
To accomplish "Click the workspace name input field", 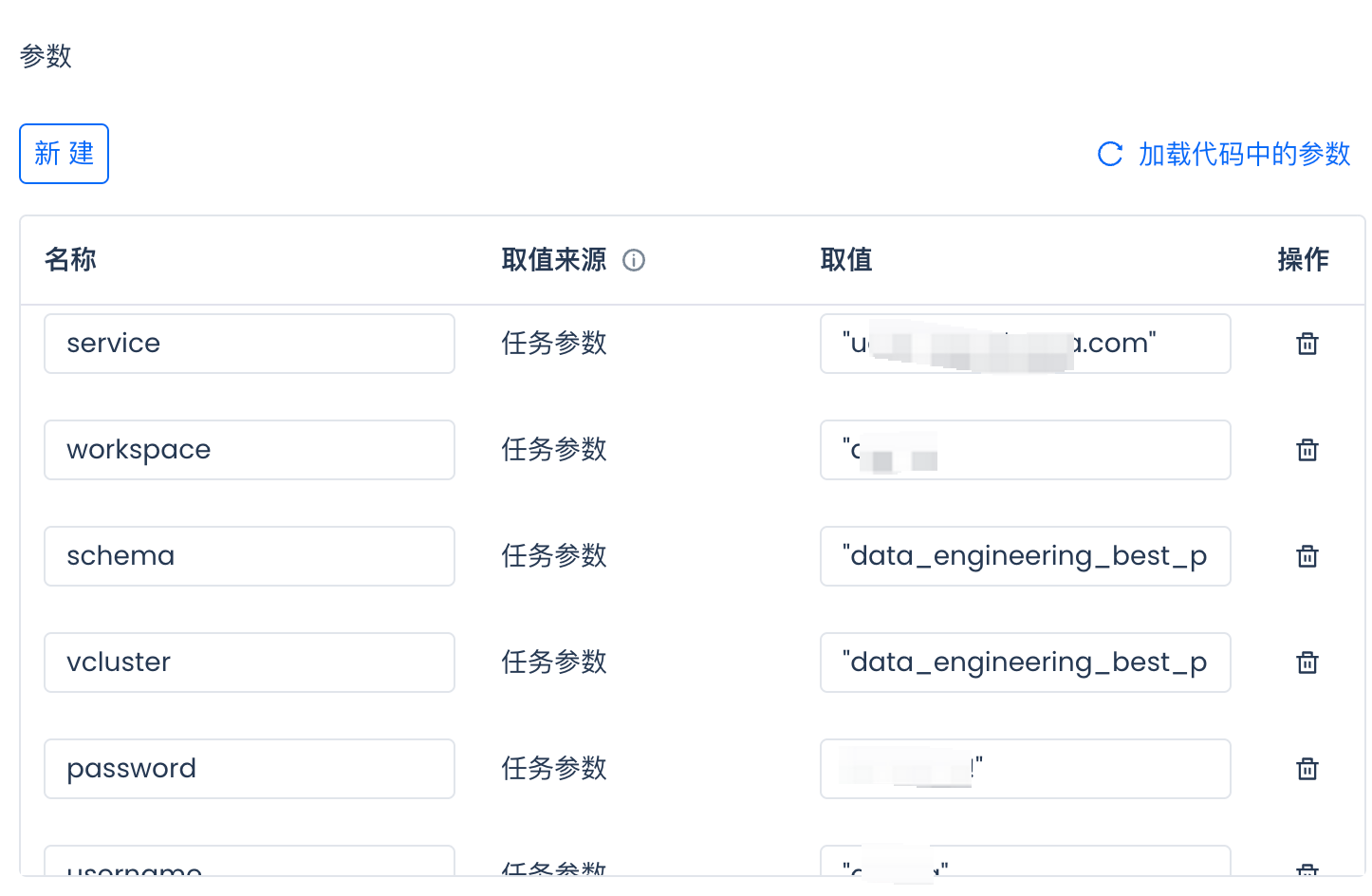I will 249,450.
